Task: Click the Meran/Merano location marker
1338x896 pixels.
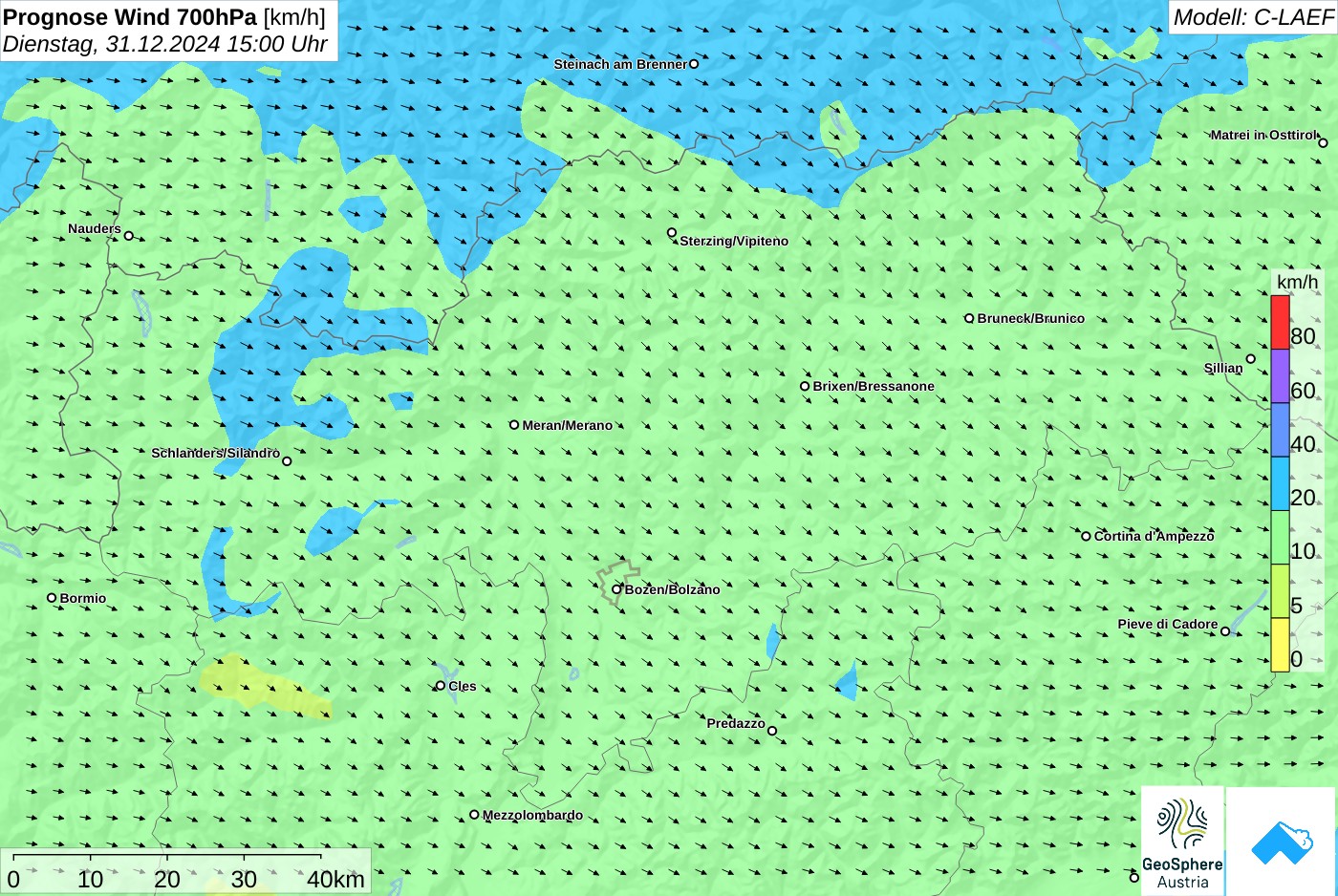Action: pyautogui.click(x=514, y=425)
